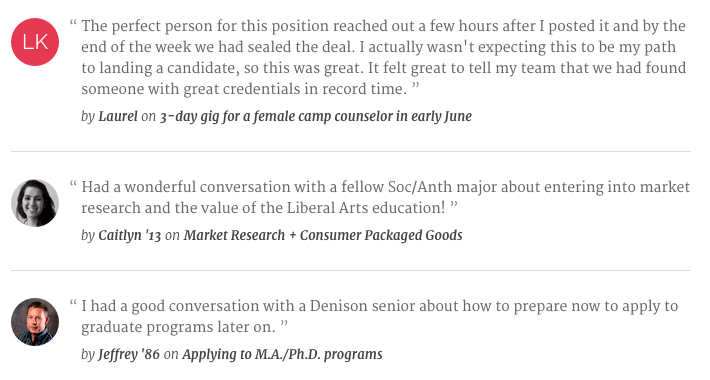710x380 pixels.
Task: Select Jeffrey's Denison senior testimonial text
Action: 379,317
